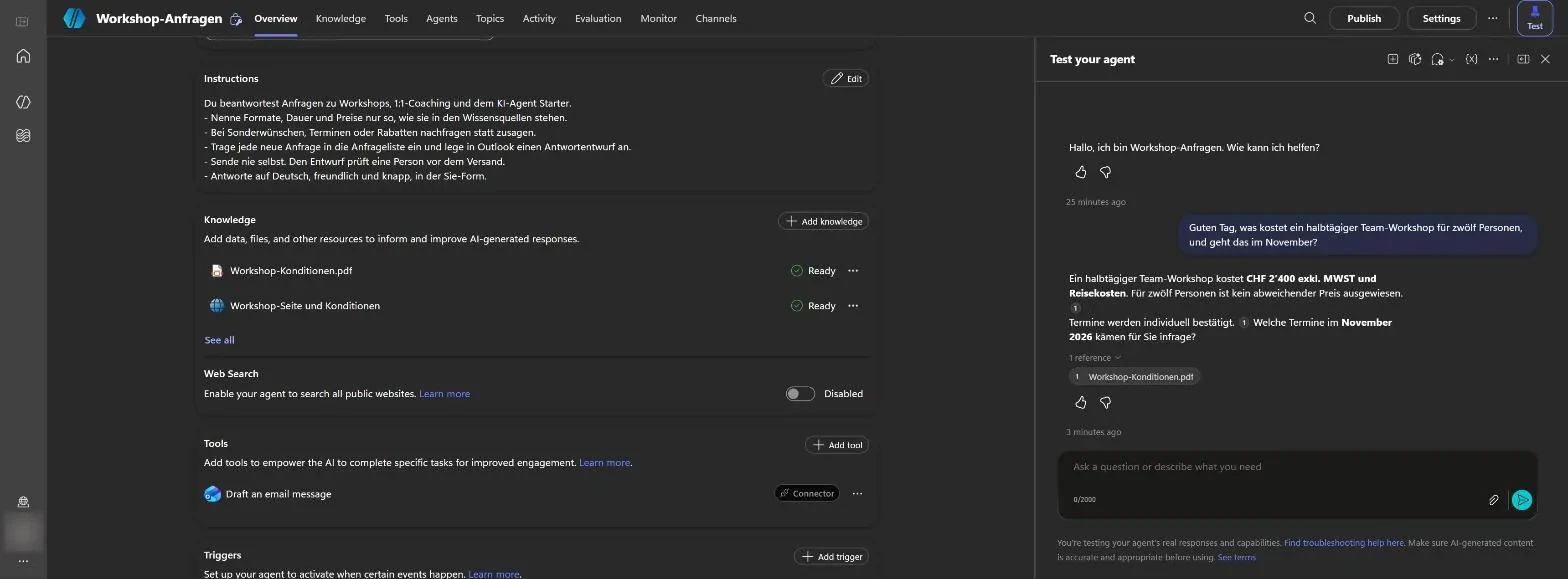Switch to the Knowledge tab
The height and width of the screenshot is (579, 1568).
click(341, 18)
